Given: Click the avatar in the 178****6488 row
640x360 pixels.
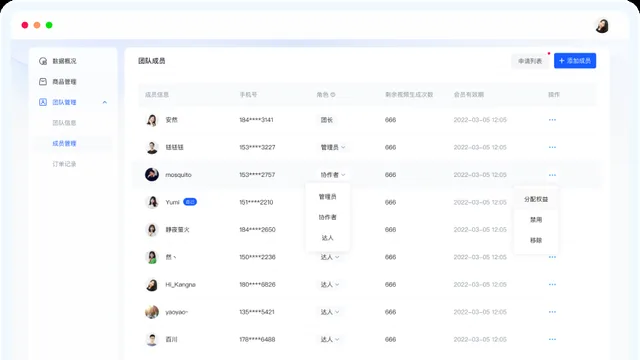Looking at the screenshot, I should (x=152, y=339).
